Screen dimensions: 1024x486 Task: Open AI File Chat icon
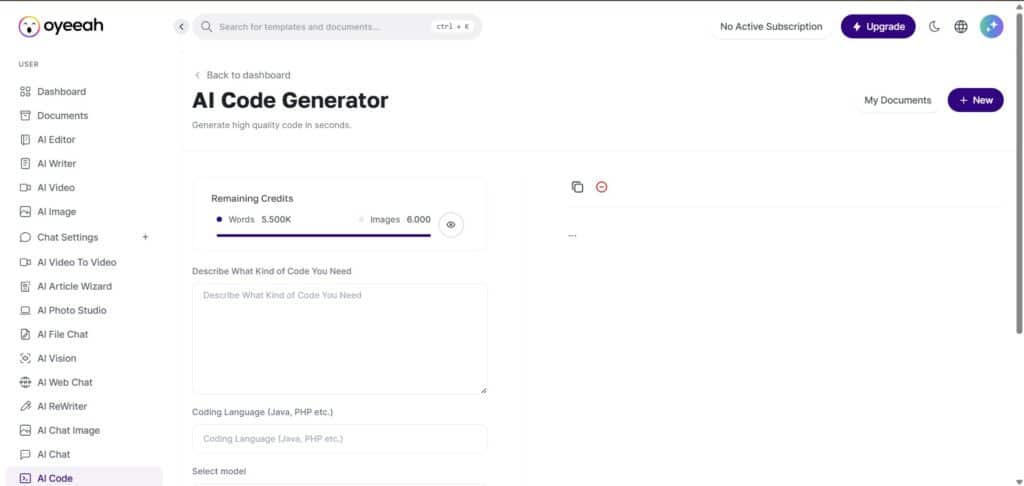tap(25, 334)
